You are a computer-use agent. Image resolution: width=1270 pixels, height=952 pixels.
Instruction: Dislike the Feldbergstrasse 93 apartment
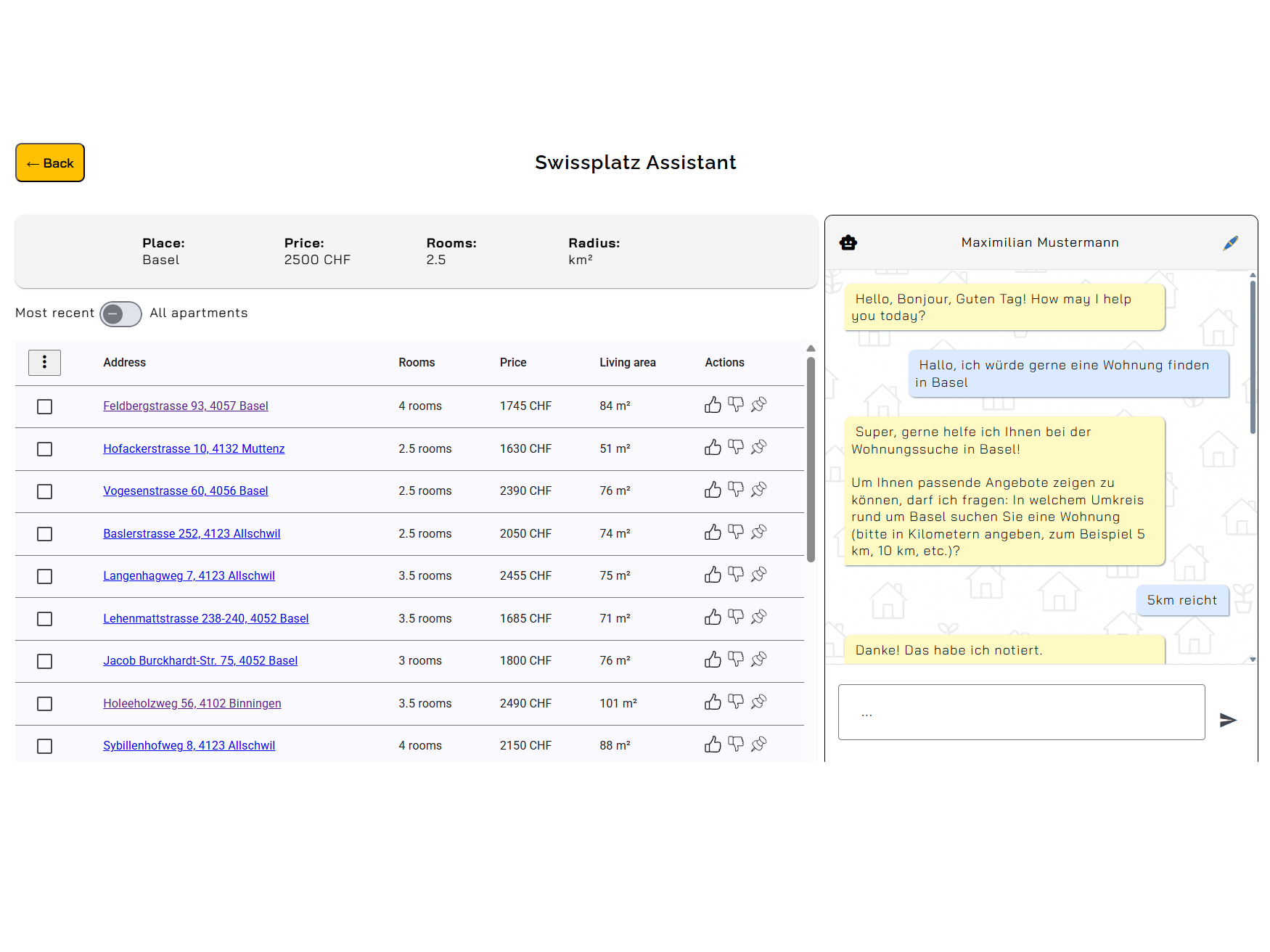tap(736, 405)
